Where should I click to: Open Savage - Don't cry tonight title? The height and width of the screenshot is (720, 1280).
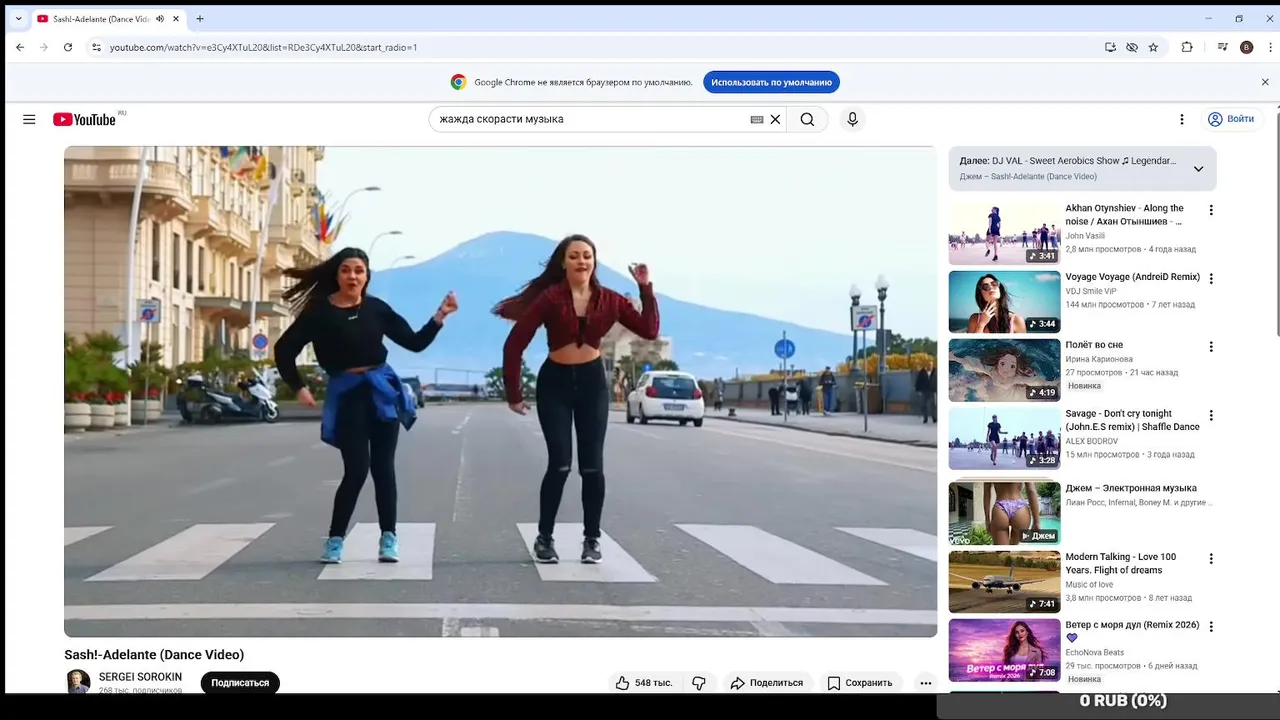(x=1132, y=420)
